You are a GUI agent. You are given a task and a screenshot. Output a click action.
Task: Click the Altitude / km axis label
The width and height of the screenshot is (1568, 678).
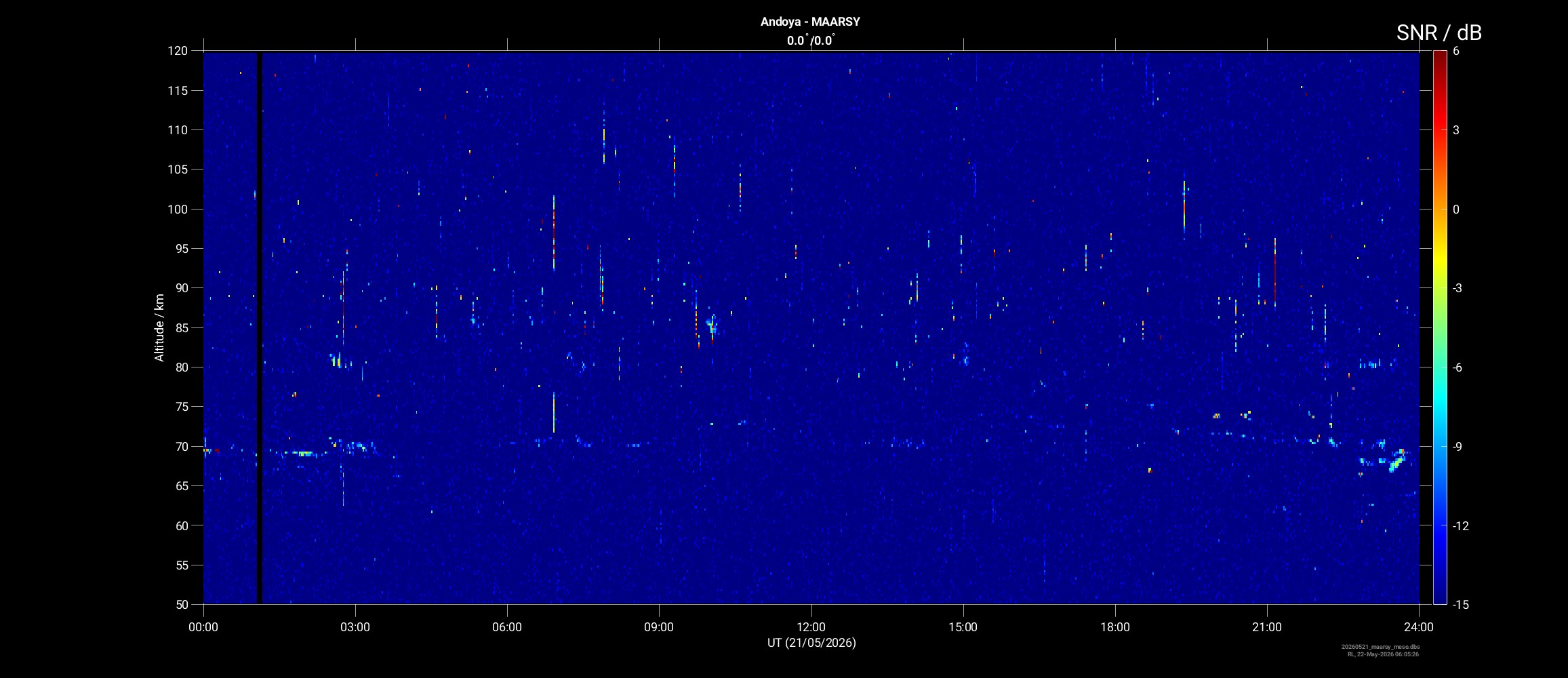tap(159, 327)
